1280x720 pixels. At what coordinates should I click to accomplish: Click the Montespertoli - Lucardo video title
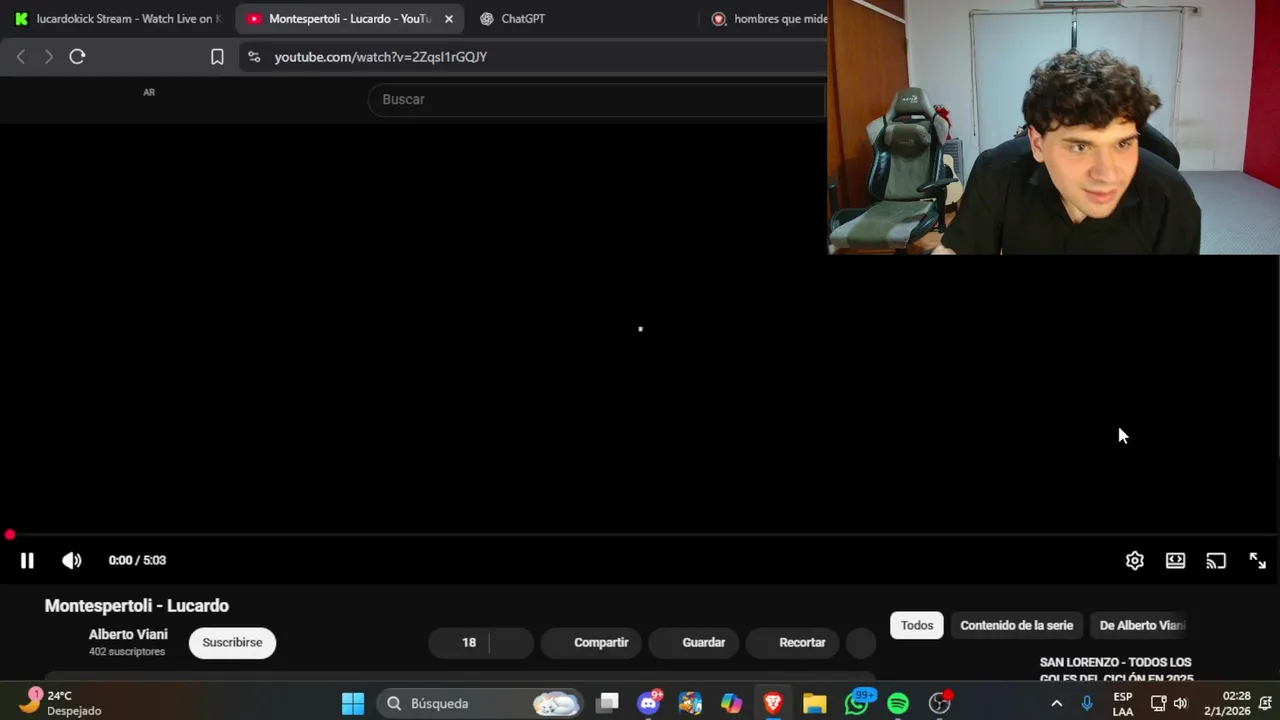tap(137, 606)
